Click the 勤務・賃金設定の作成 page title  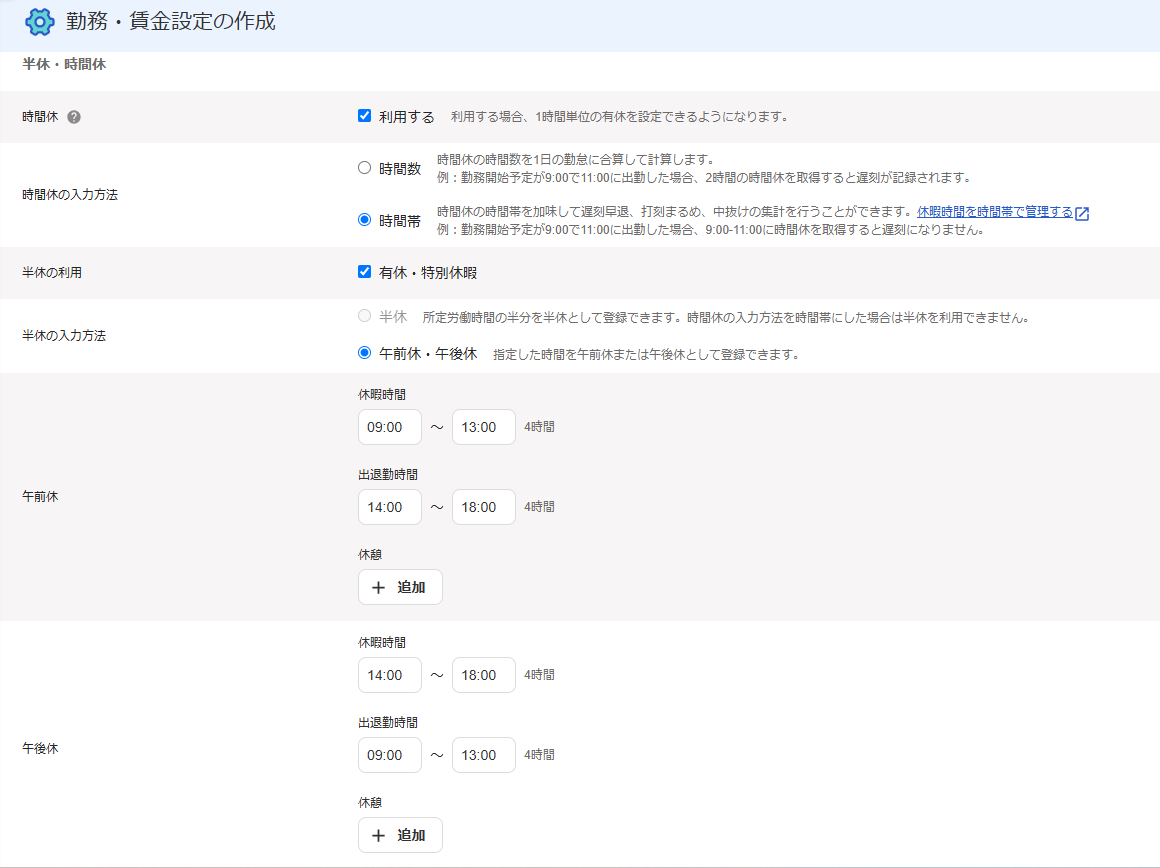(x=171, y=21)
